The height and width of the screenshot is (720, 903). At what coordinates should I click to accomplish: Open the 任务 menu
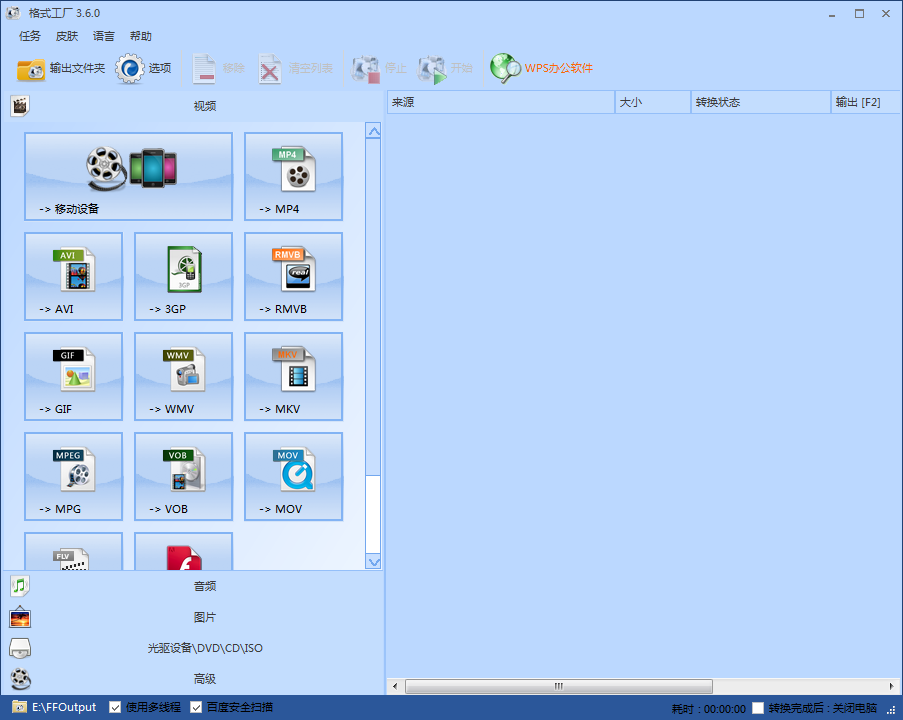[x=30, y=36]
